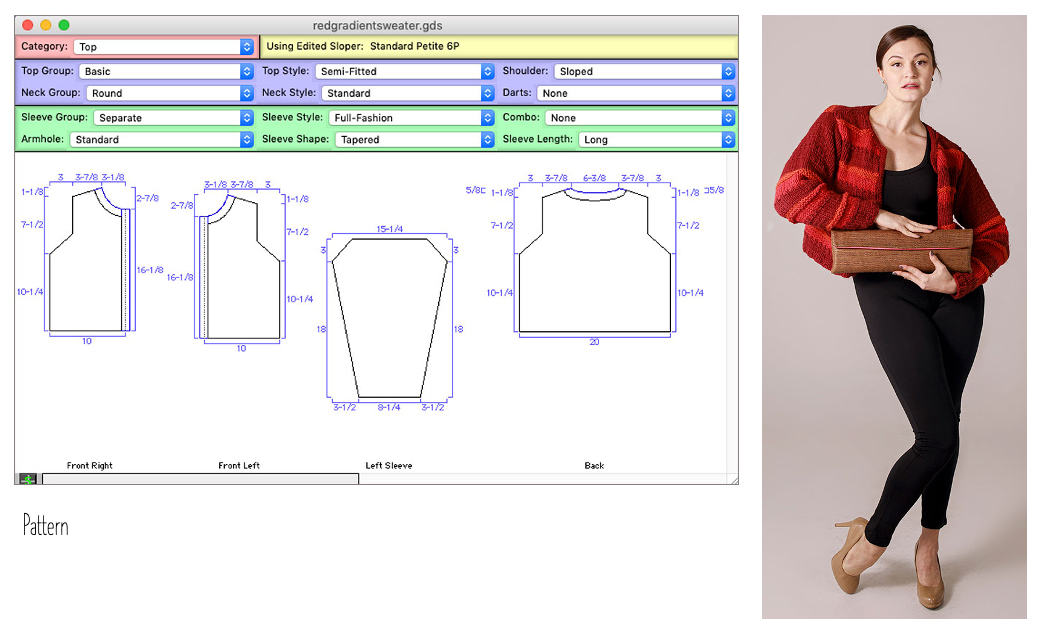Click the 'Category:' label
This screenshot has height=631, width=1043.
(44, 46)
